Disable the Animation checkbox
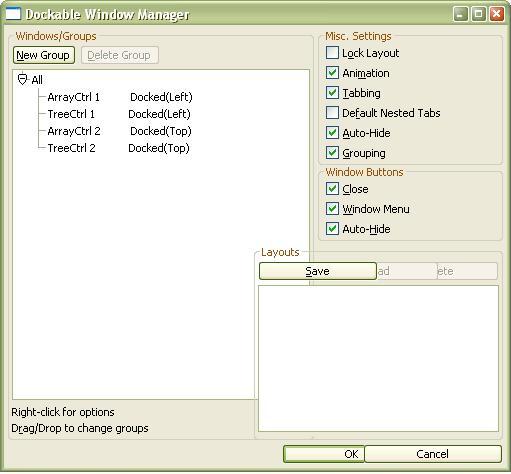The height and width of the screenshot is (474, 511). click(x=332, y=73)
